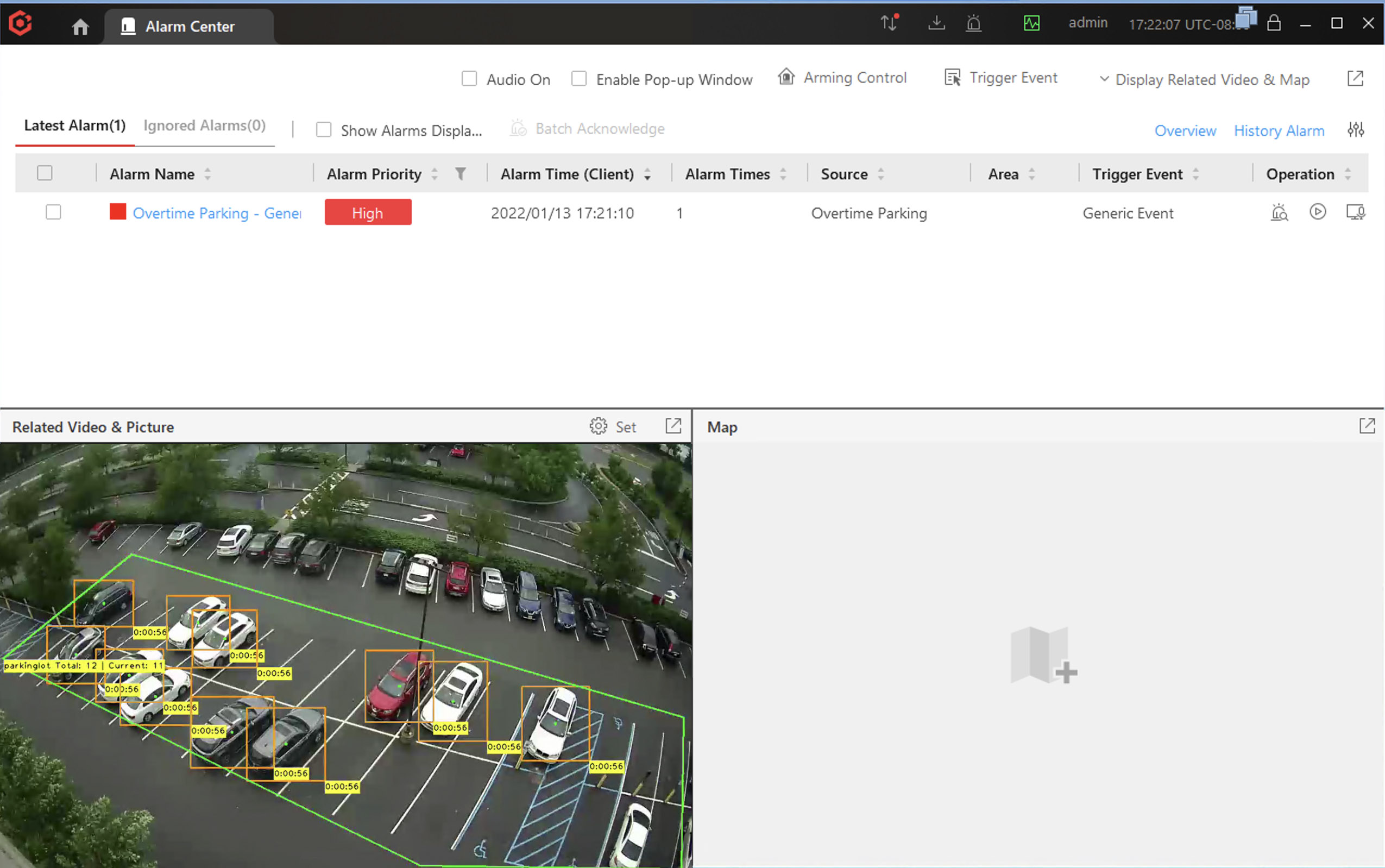The width and height of the screenshot is (1385, 868).
Task: Tick the Enable Pop-up Window checkbox
Action: (x=579, y=79)
